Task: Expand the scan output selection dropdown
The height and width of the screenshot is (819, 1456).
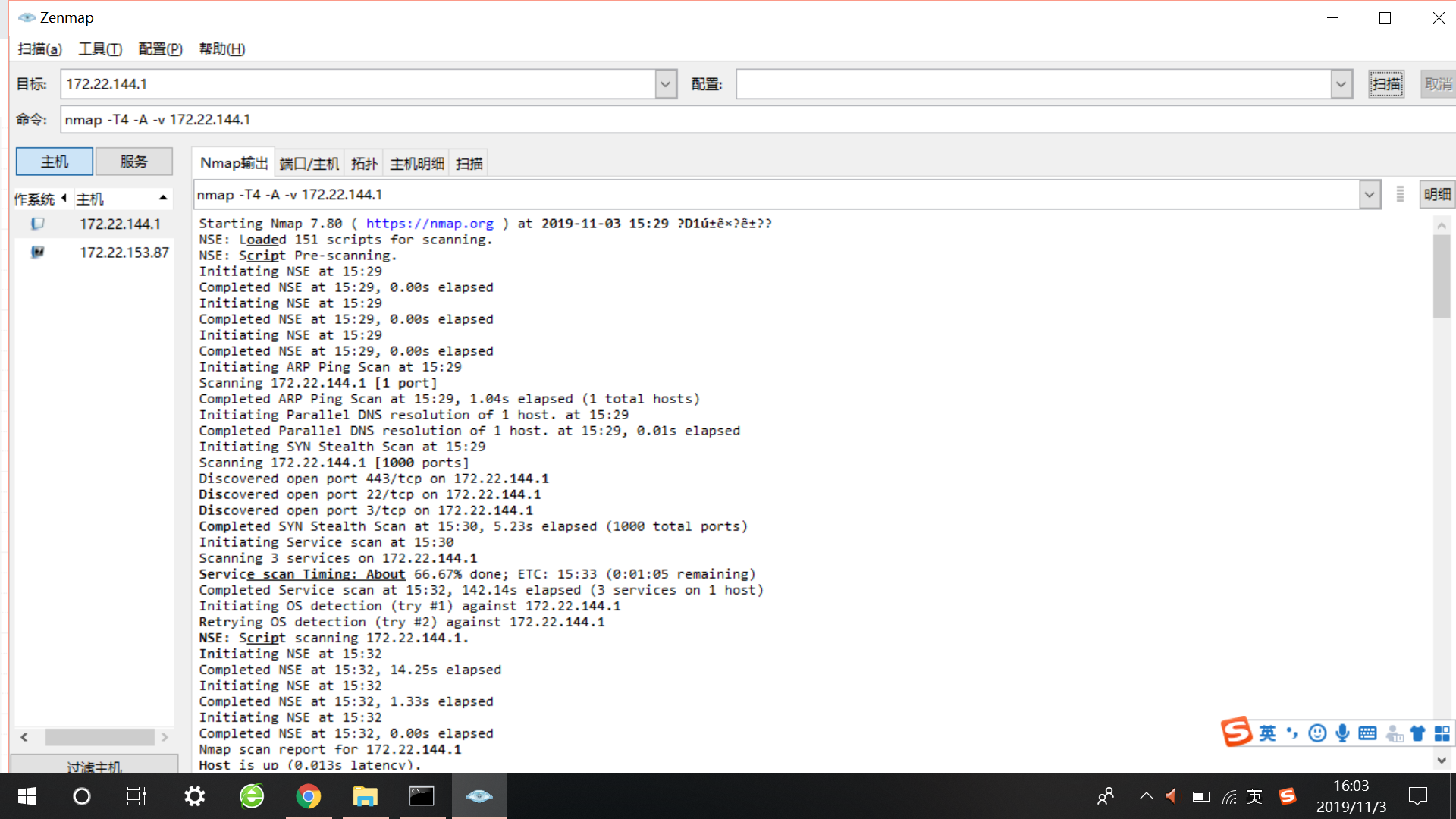Action: point(1369,195)
